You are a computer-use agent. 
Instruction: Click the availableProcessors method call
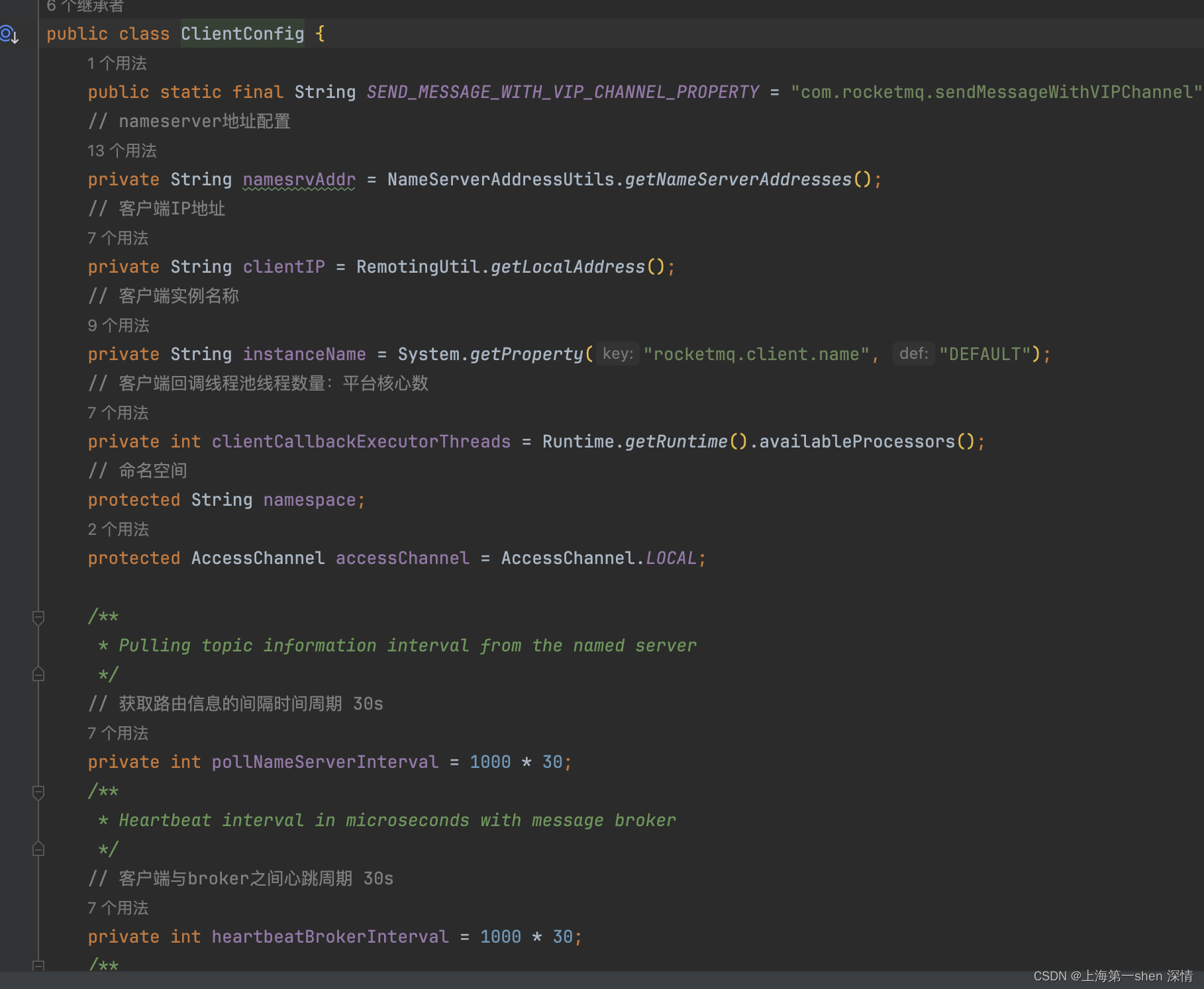coord(857,442)
